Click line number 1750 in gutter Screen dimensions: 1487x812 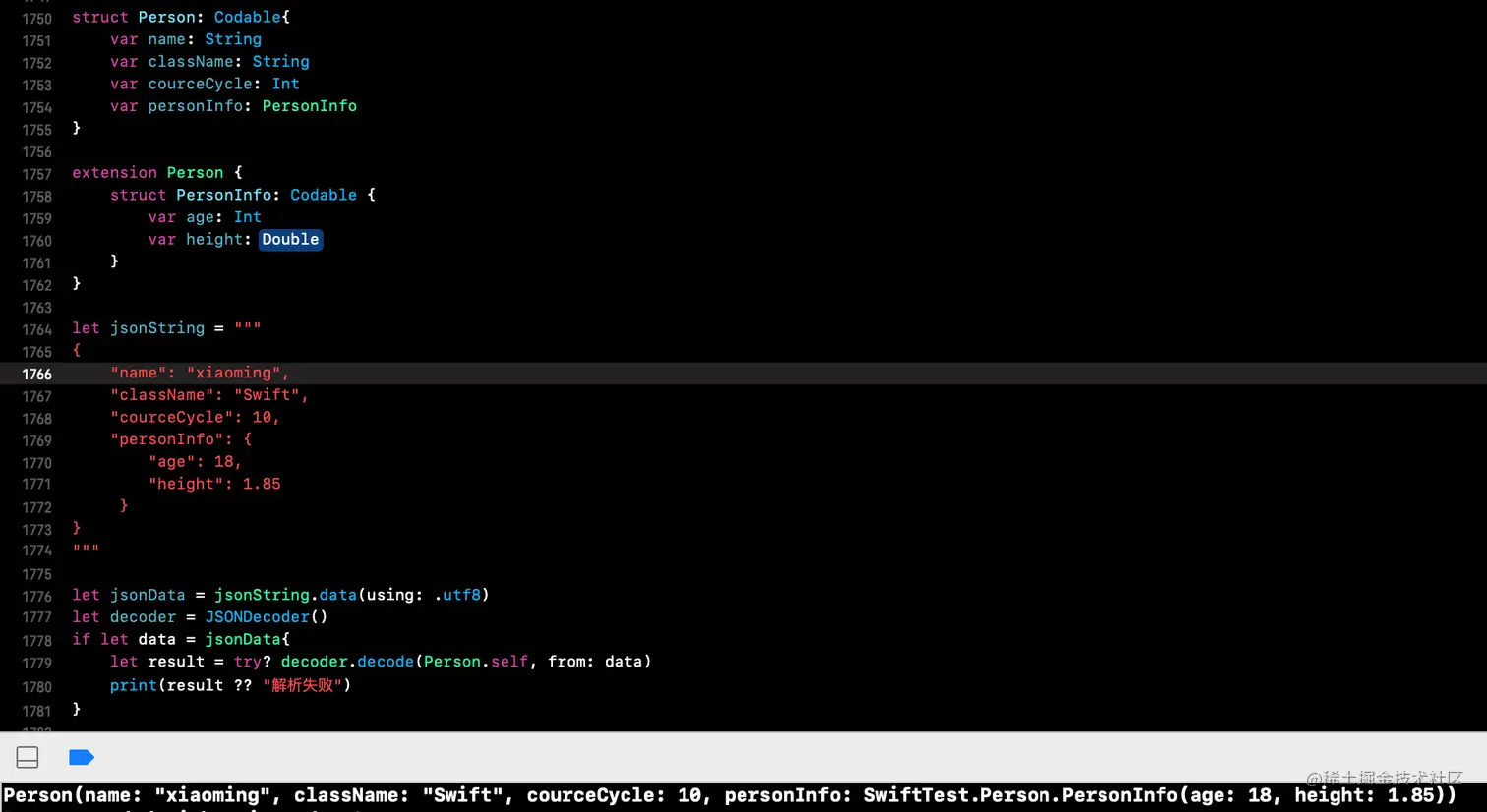coord(36,19)
